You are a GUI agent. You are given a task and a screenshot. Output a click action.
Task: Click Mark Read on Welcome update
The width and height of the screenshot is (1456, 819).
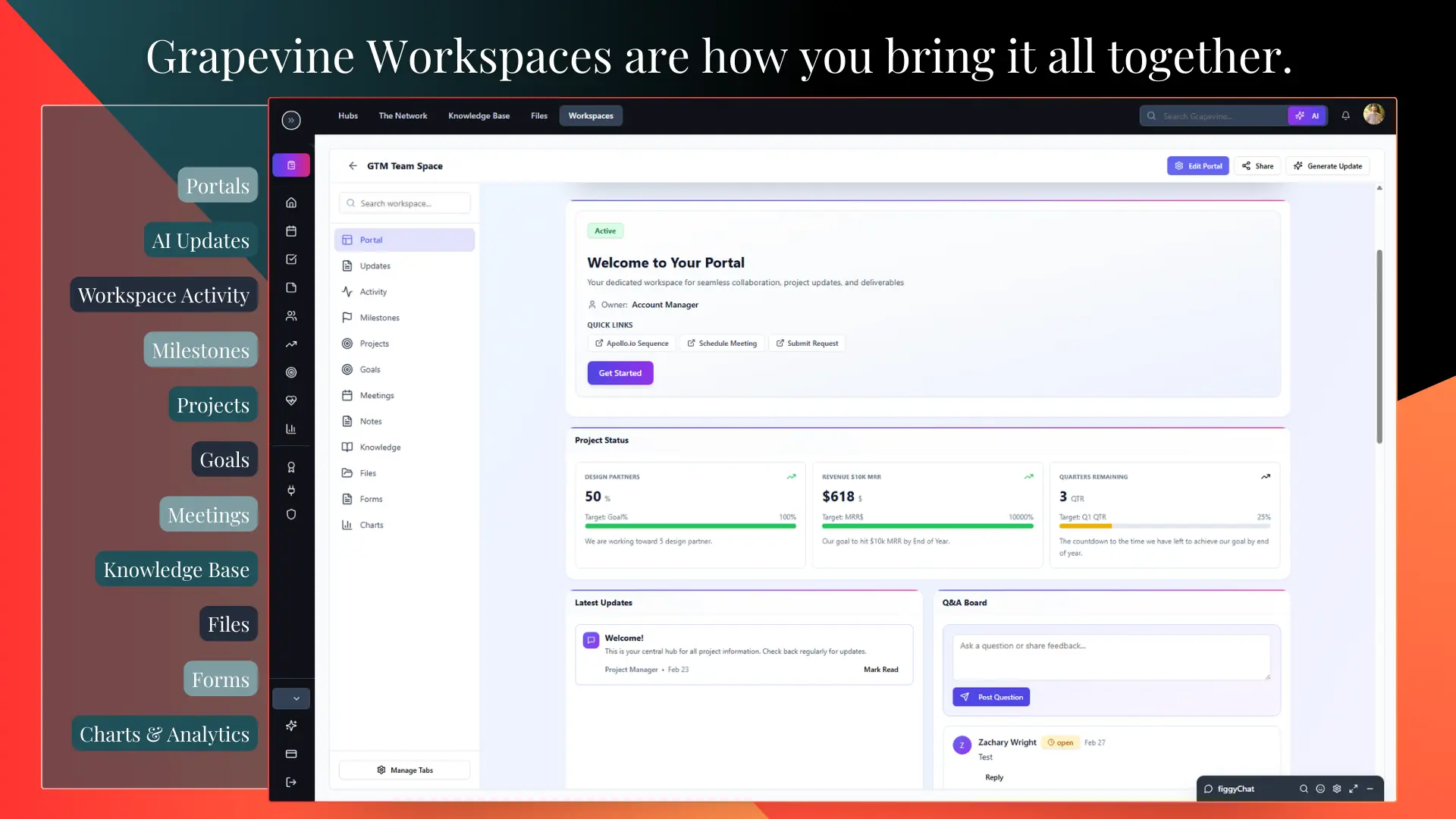point(880,670)
